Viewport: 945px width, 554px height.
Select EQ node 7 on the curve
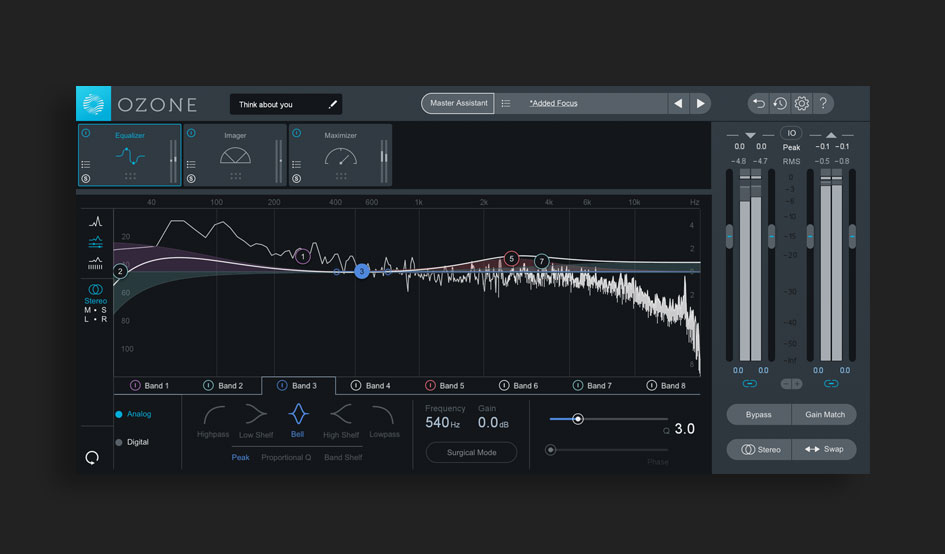coord(541,261)
